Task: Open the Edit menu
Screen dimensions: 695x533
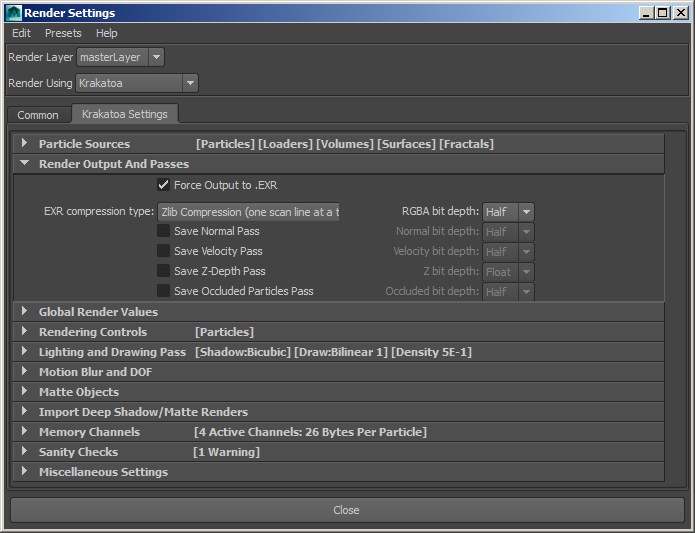Action: tap(21, 33)
